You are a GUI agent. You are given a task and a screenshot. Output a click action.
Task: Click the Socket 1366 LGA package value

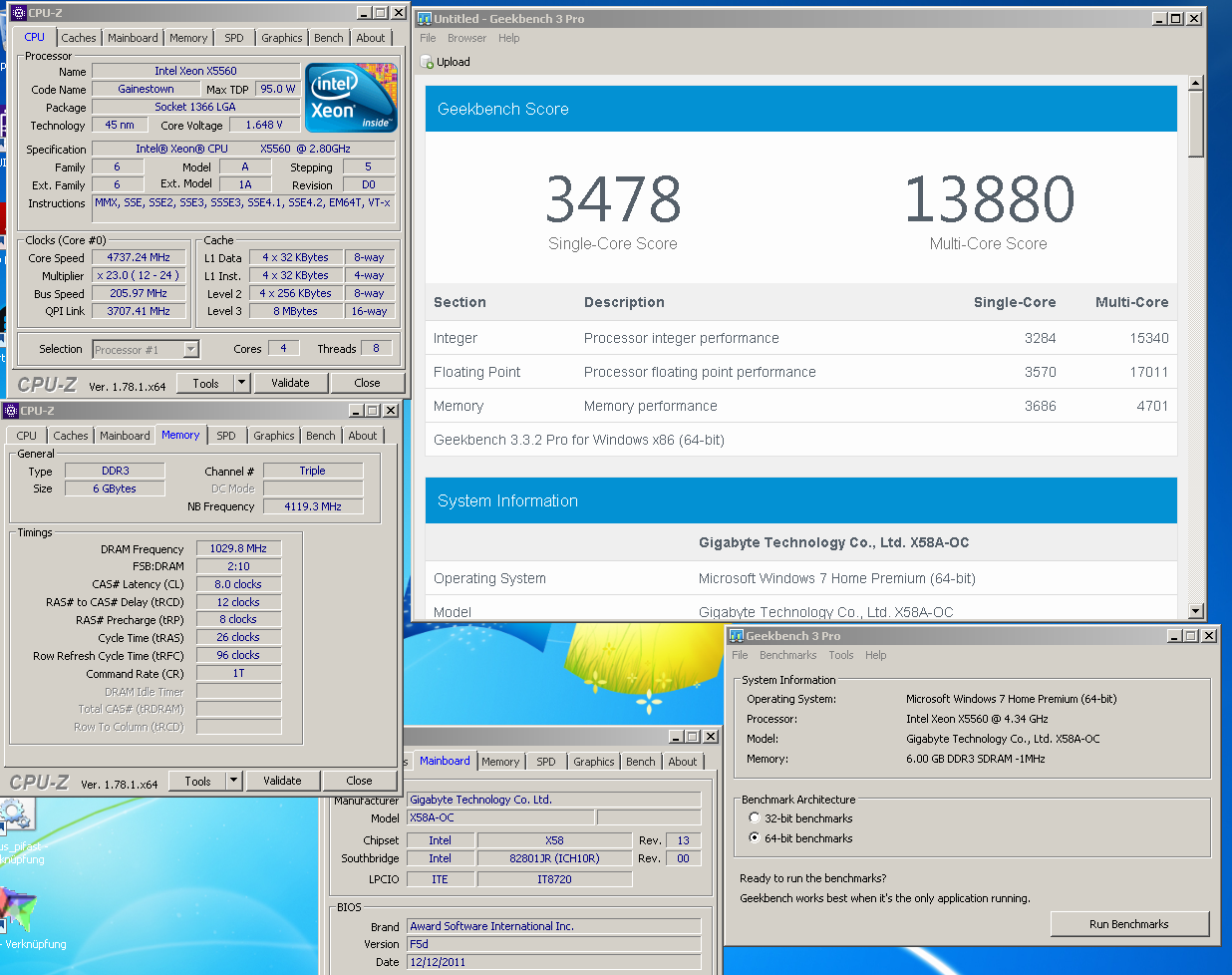click(x=195, y=107)
